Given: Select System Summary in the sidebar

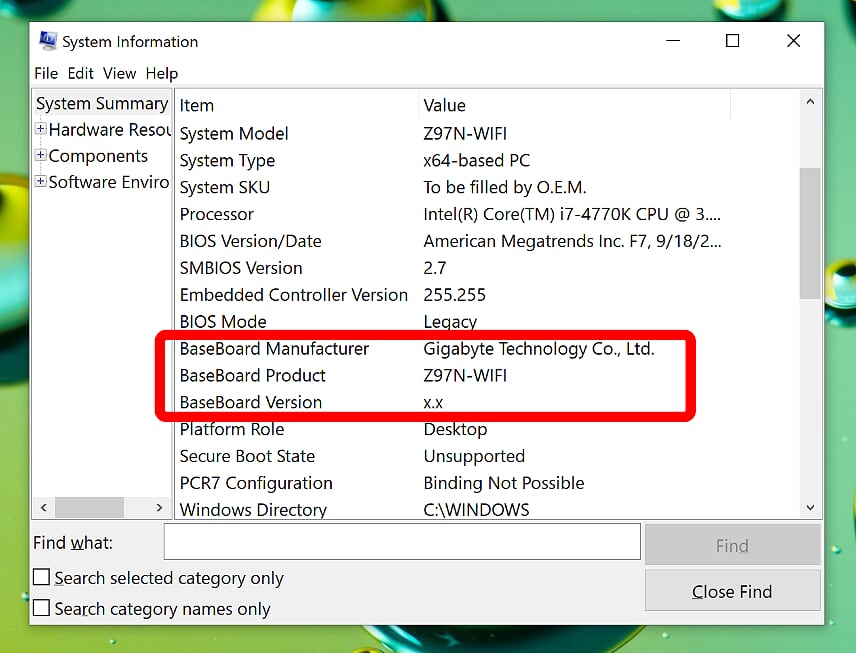Looking at the screenshot, I should tap(101, 103).
